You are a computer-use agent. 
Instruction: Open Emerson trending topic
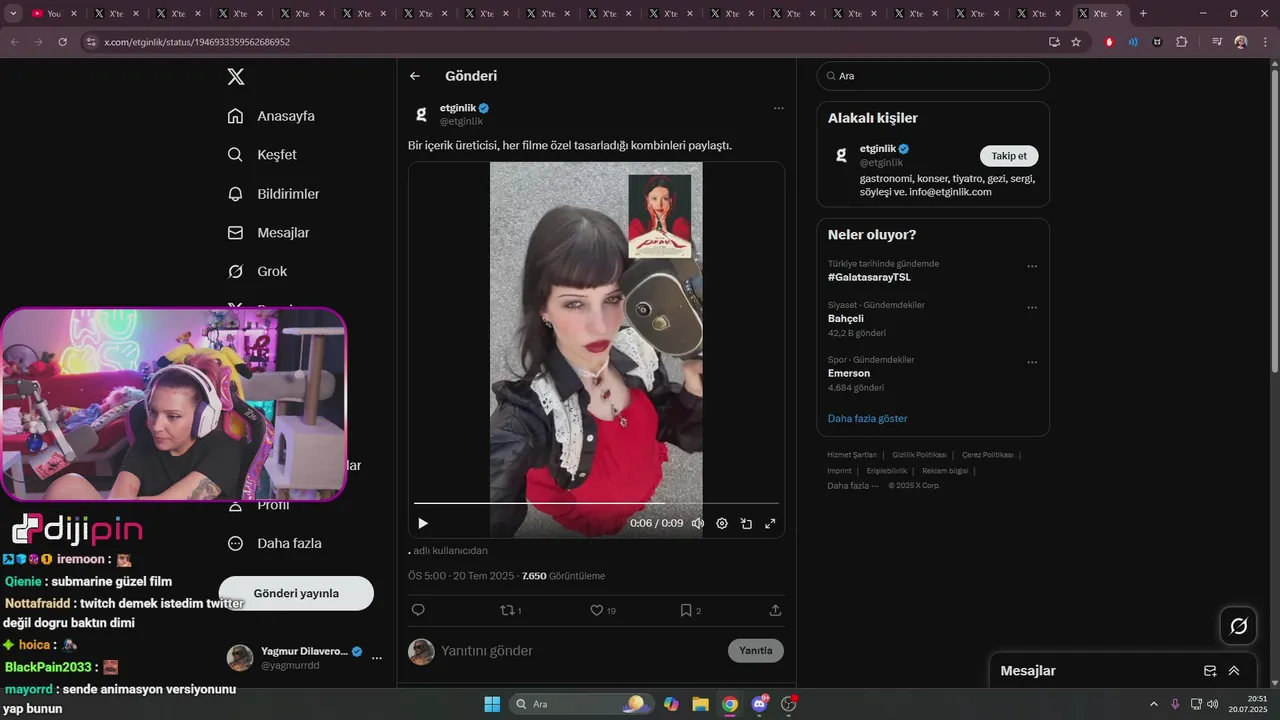tap(849, 373)
